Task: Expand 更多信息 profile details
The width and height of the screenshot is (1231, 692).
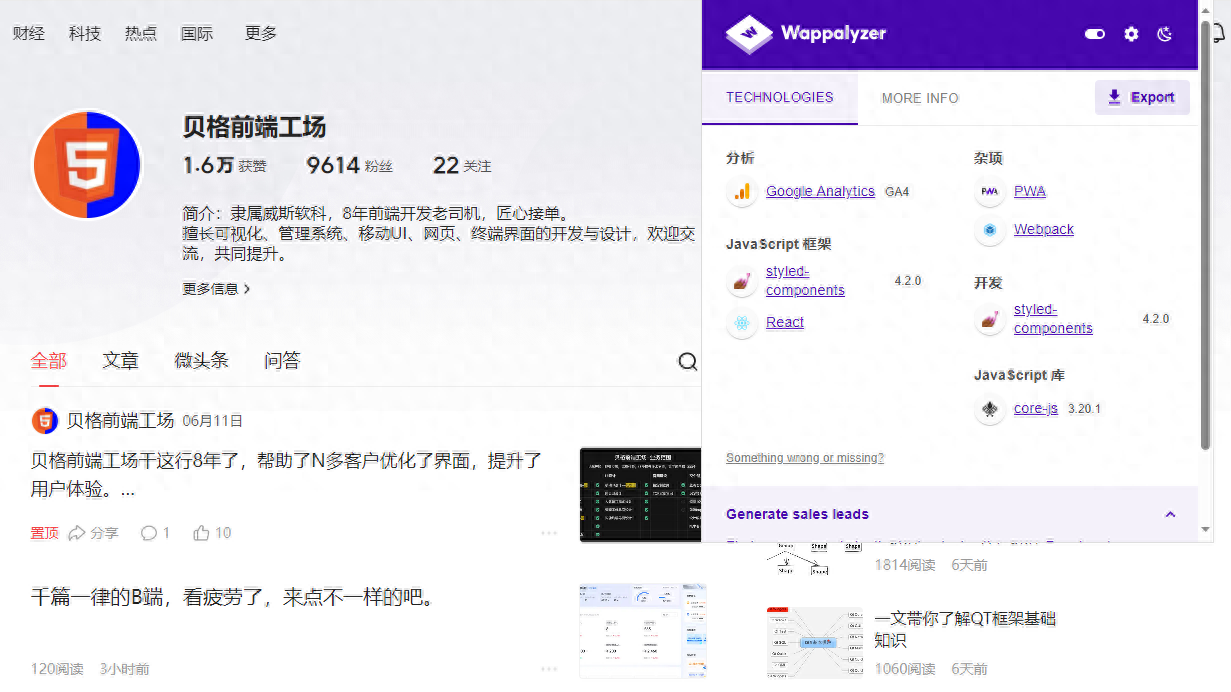Action: pos(216,289)
